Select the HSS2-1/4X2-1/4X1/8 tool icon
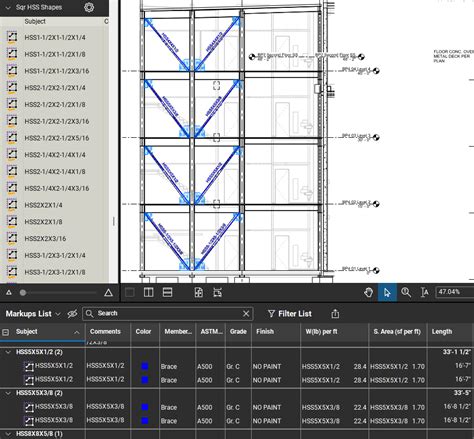The width and height of the screenshot is (474, 439). point(12,171)
